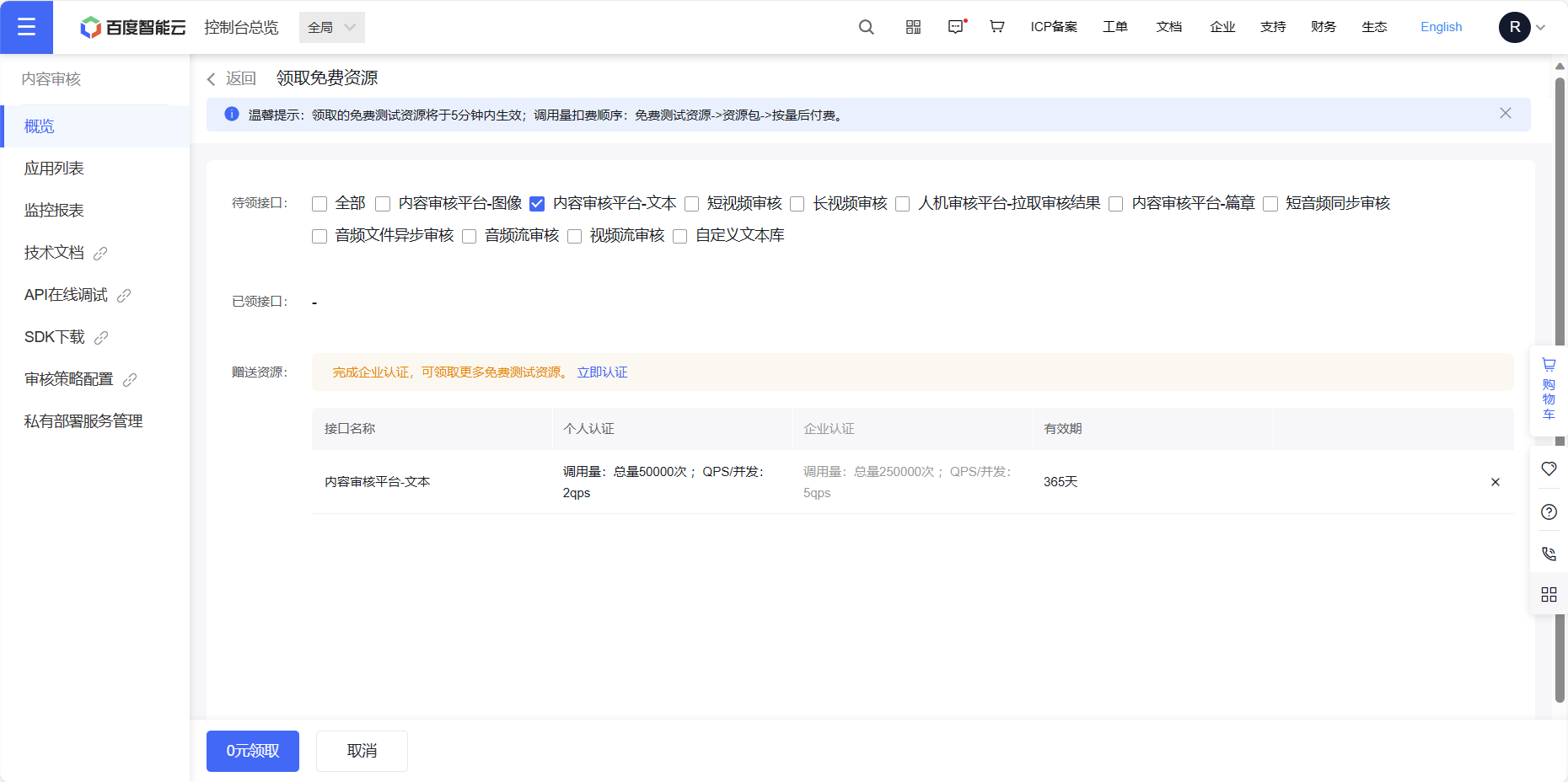Click link icon beside API在线调试
The width and height of the screenshot is (1568, 782).
point(124,295)
